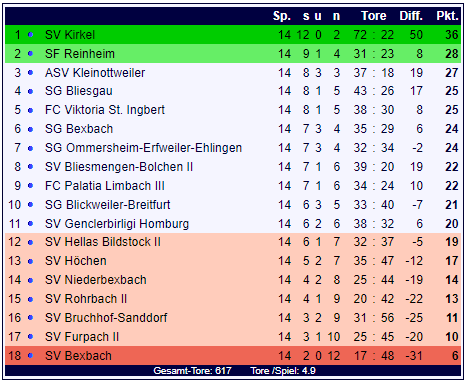Click the blue dot in SV Furpach II row

click(30, 337)
